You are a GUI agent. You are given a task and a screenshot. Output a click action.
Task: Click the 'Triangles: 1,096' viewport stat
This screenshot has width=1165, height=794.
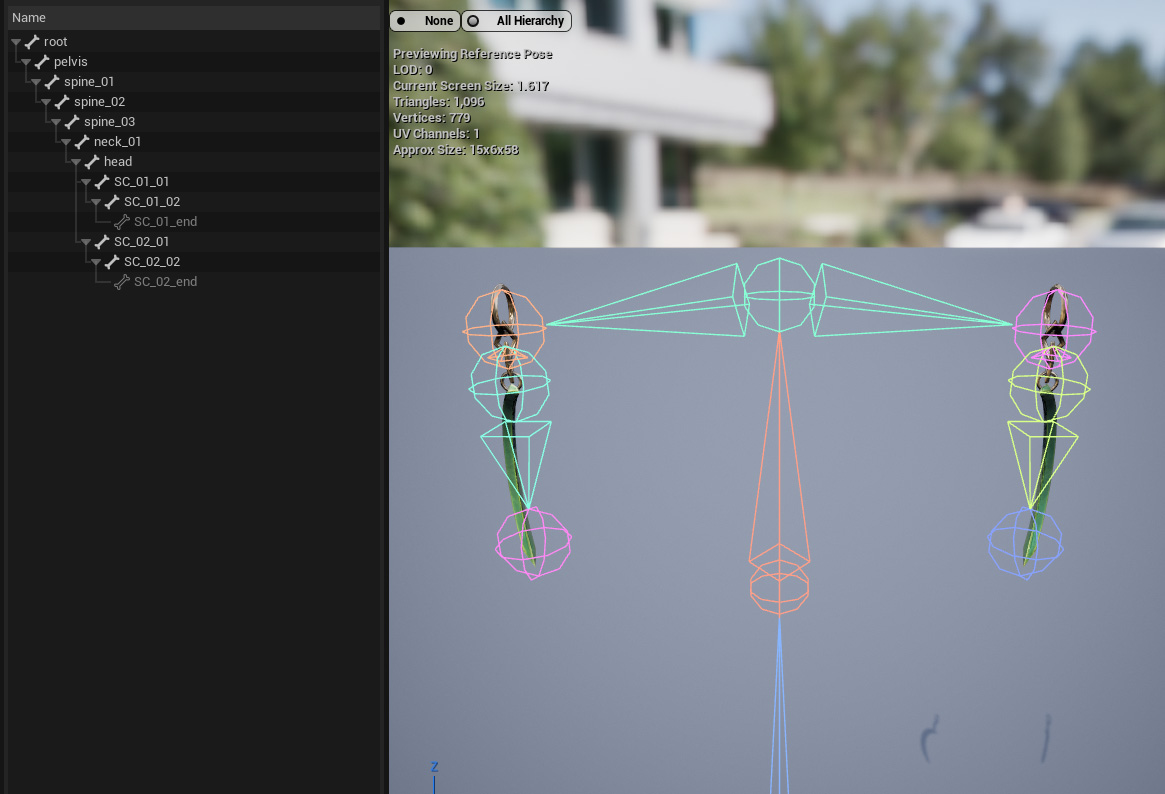point(438,102)
